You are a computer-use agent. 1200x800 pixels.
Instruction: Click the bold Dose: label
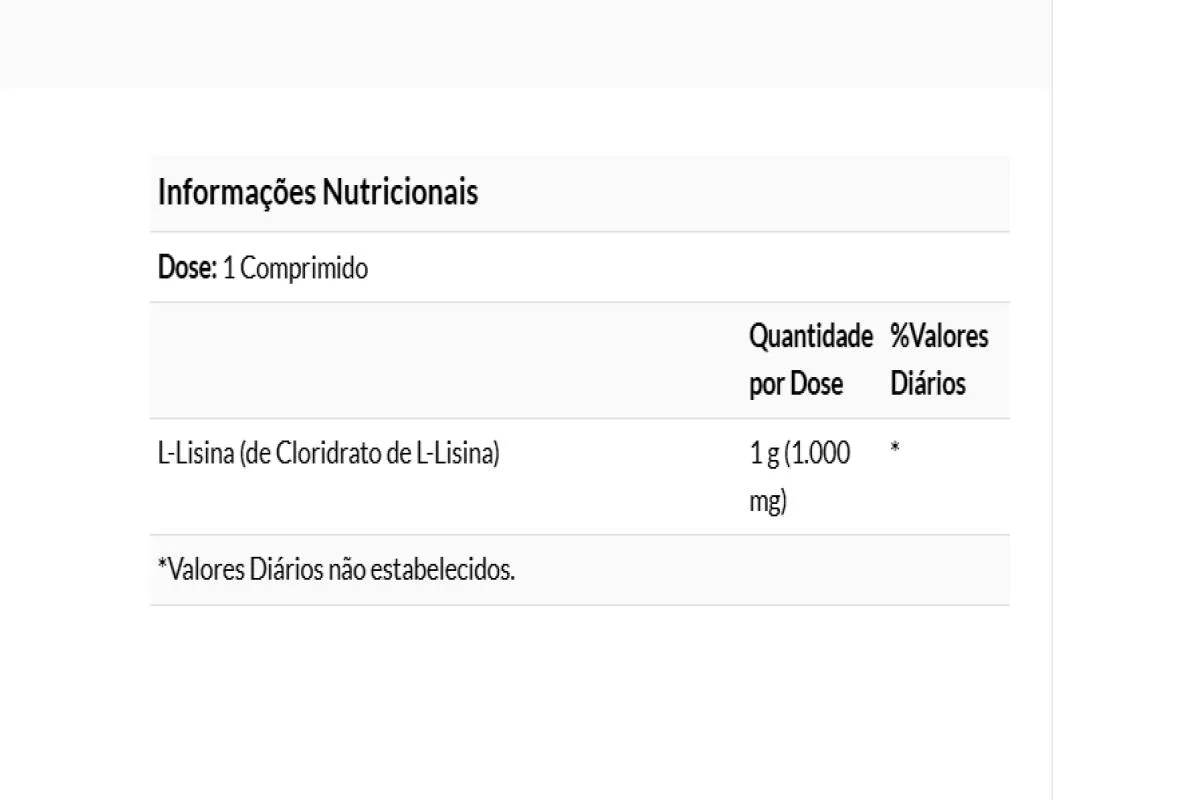187,268
